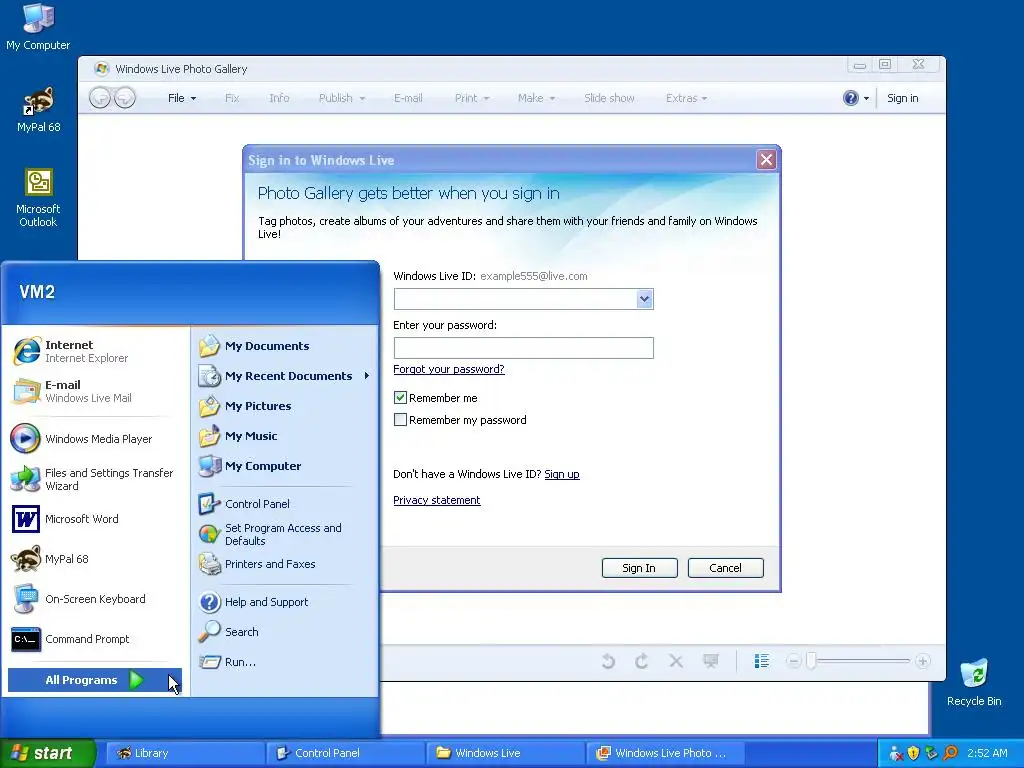Viewport: 1024px width, 768px height.
Task: Open Control Panel from Start menu
Action: (x=244, y=504)
